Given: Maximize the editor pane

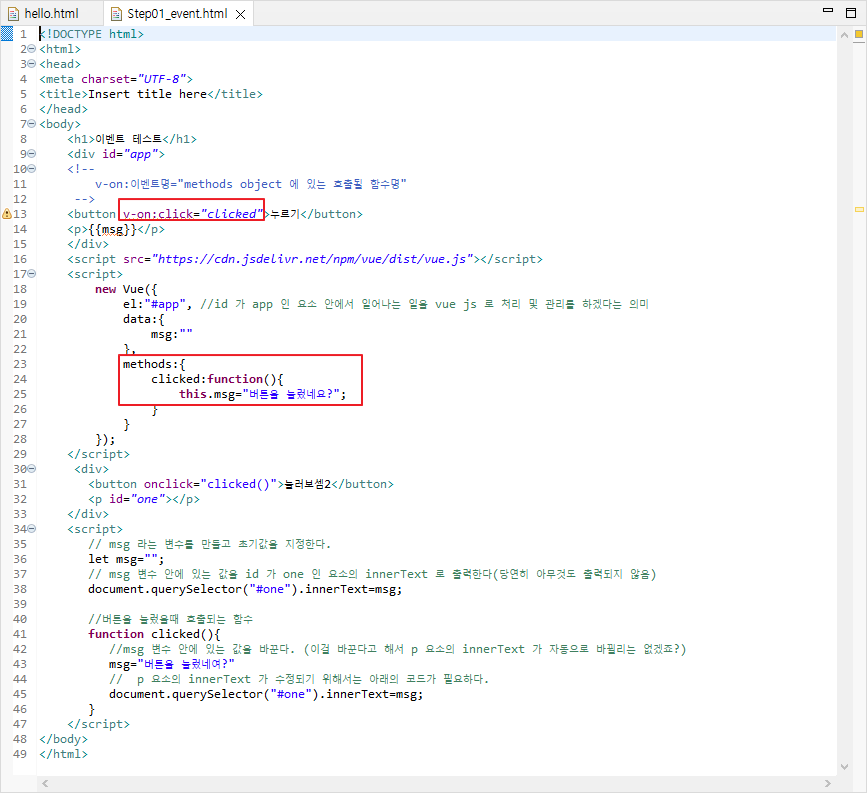Looking at the screenshot, I should pyautogui.click(x=851, y=13).
